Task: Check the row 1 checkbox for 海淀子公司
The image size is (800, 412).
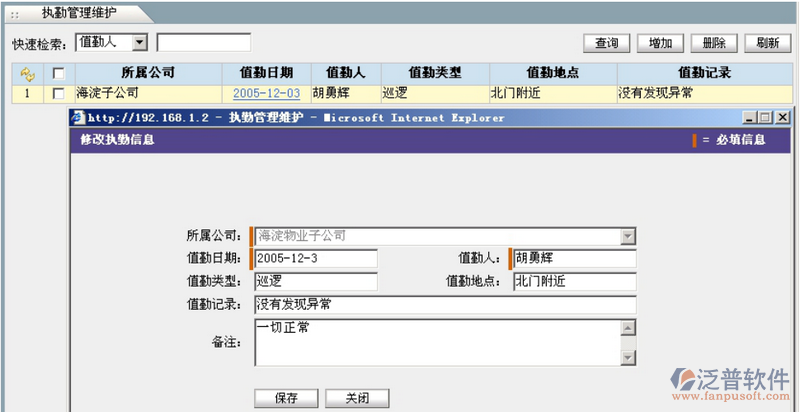Action: tap(59, 94)
